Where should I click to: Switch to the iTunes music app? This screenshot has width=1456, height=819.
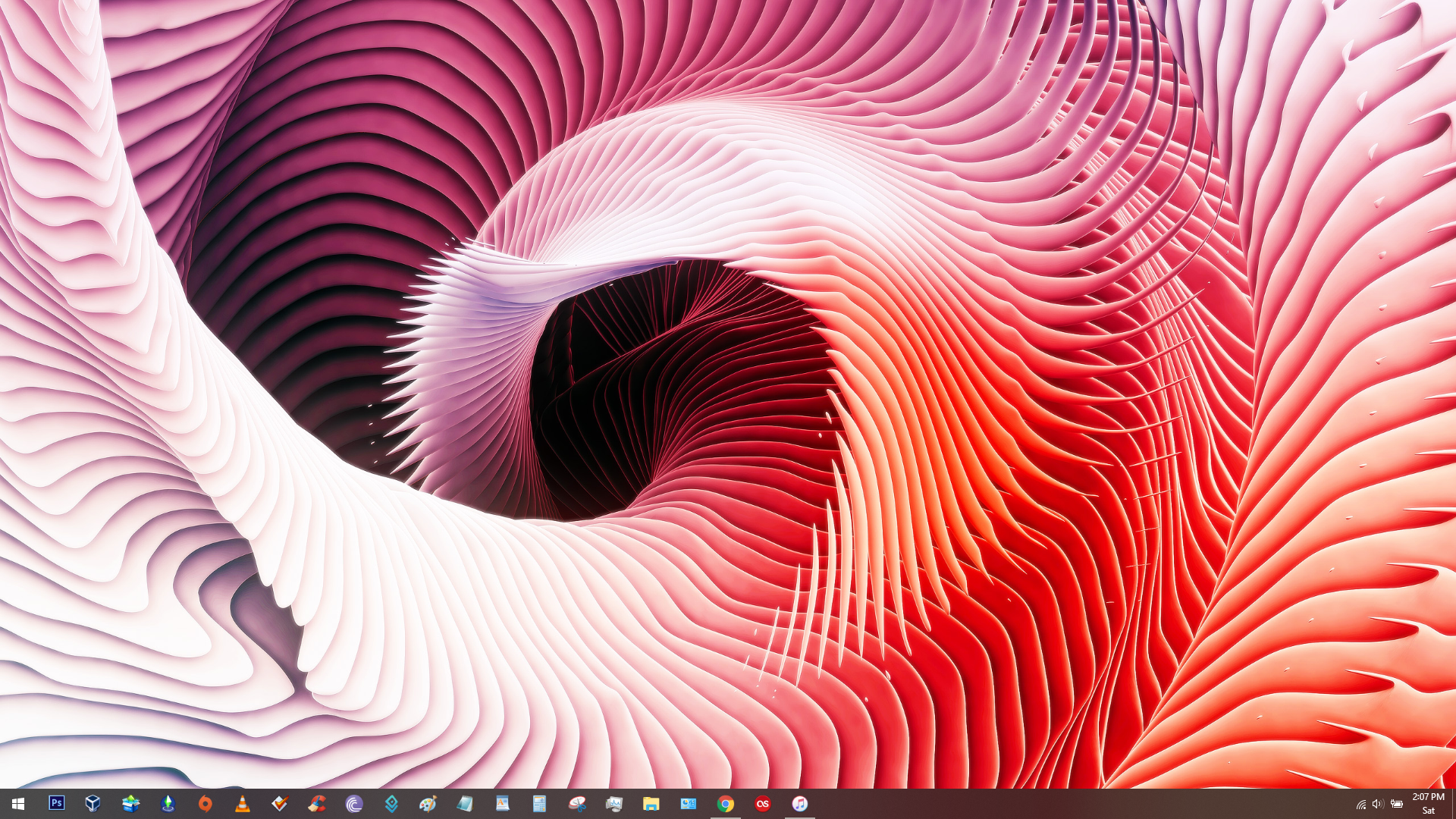pos(799,803)
